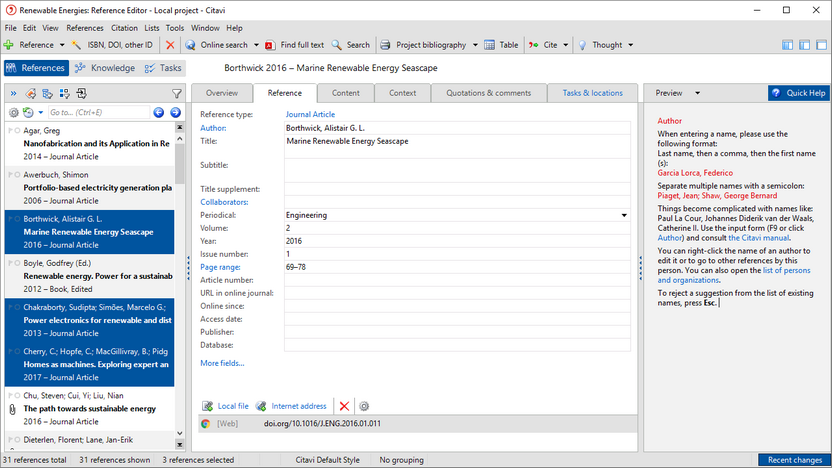Image resolution: width=832 pixels, height=468 pixels.
Task: Click the import selection filter icon
Action: click(82, 94)
